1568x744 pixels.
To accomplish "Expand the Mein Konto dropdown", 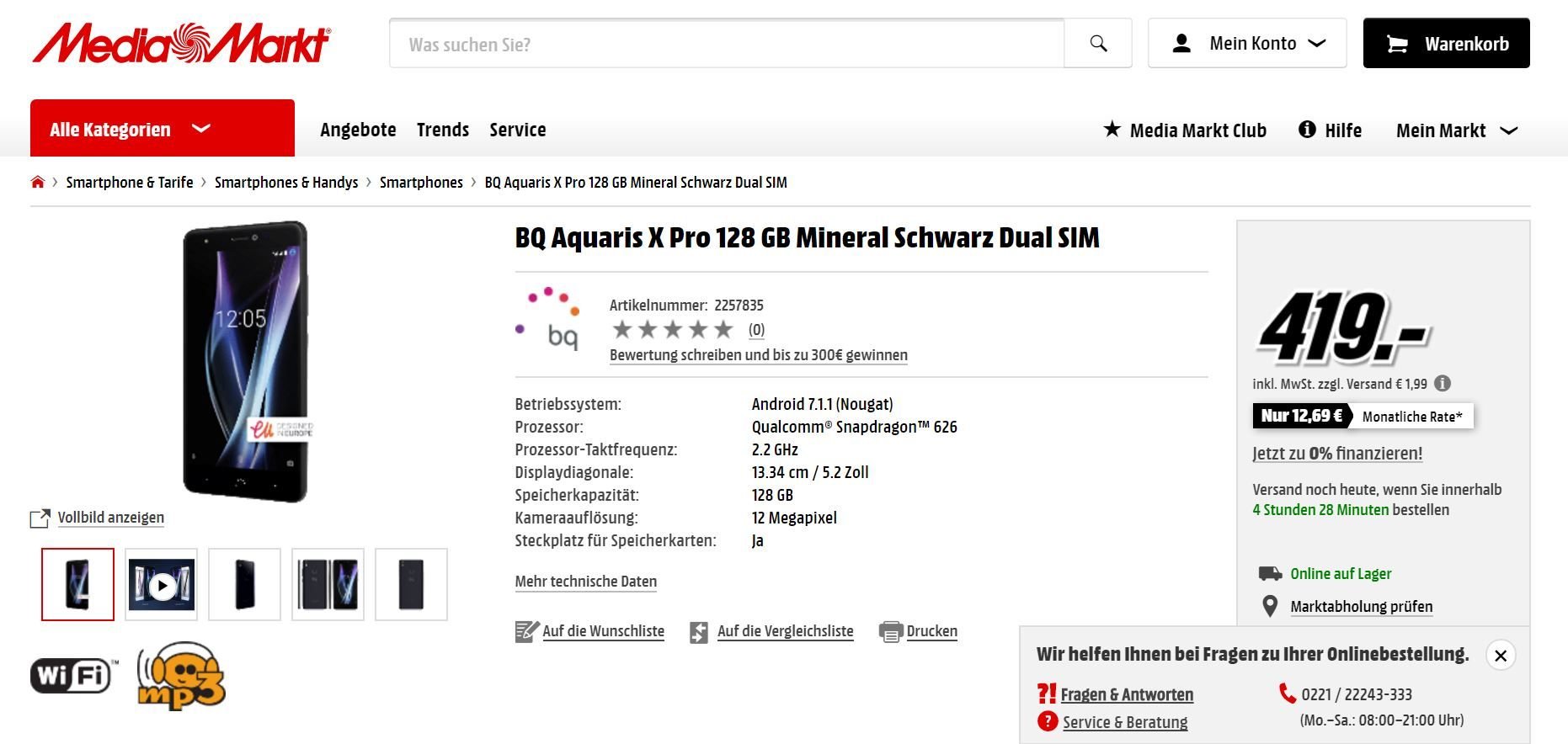I will pyautogui.click(x=1247, y=43).
